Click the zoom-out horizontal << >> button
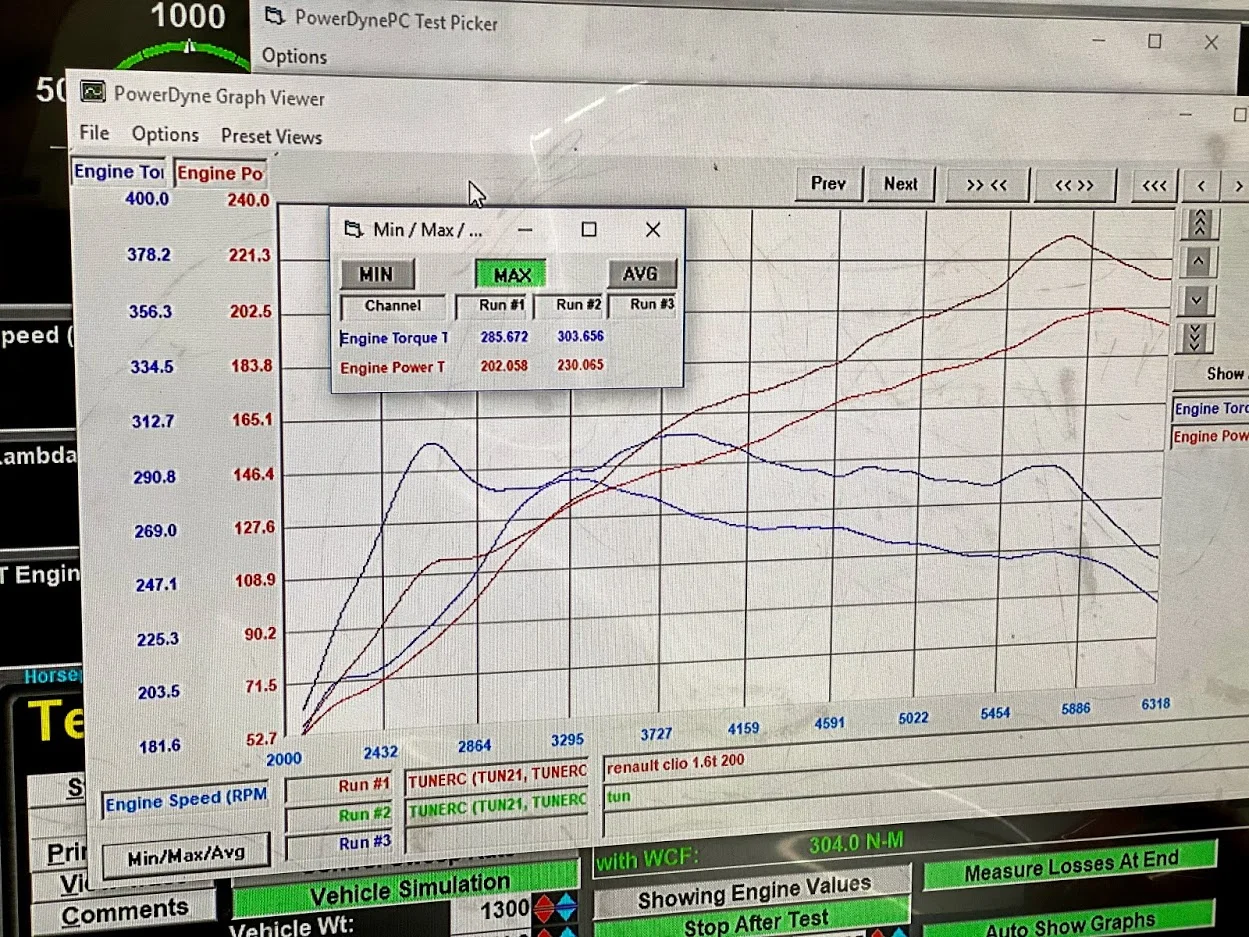Screen dimensions: 1249x937 [x=1074, y=185]
